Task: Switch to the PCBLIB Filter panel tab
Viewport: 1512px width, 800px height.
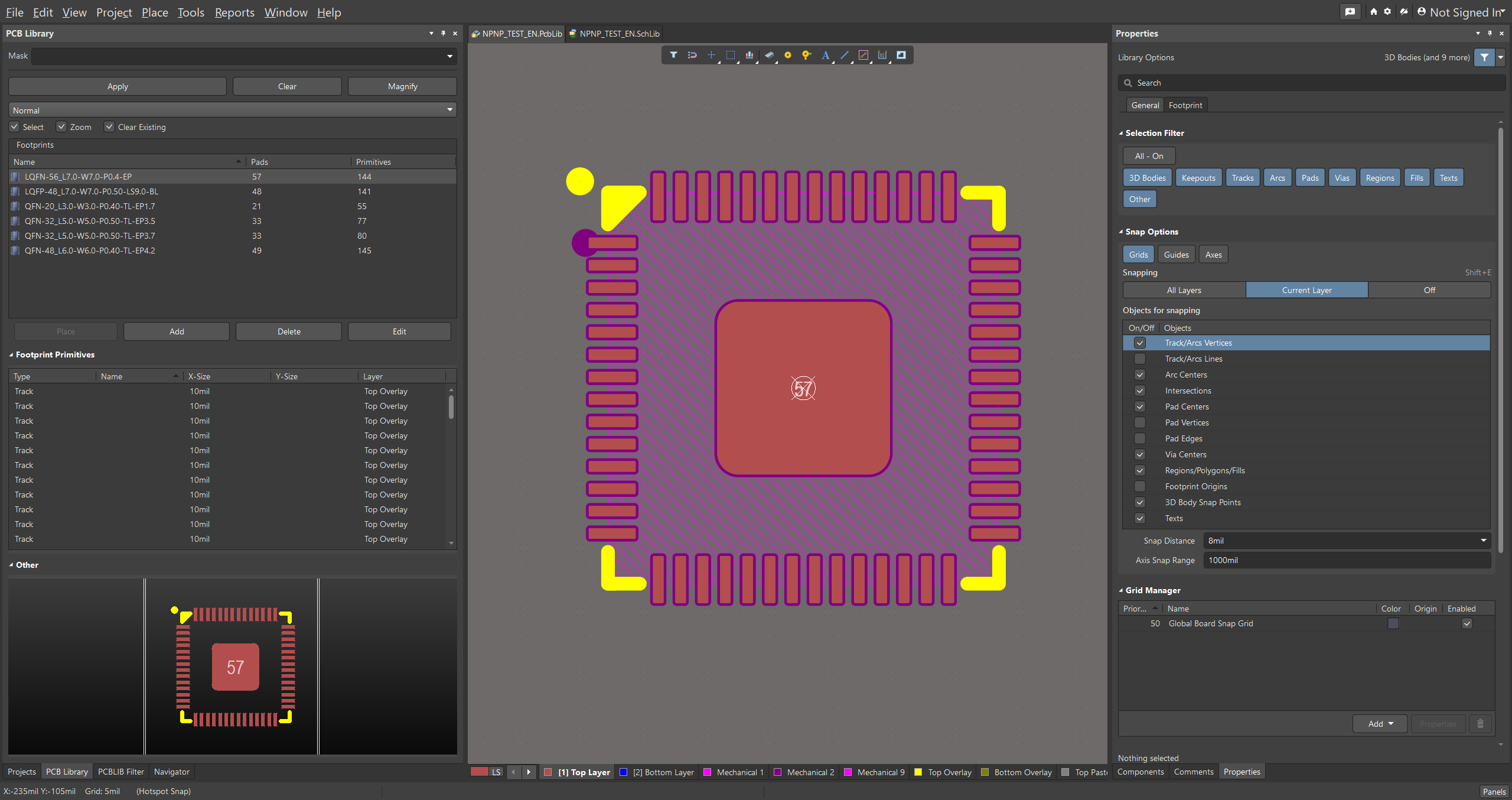Action: tap(120, 772)
